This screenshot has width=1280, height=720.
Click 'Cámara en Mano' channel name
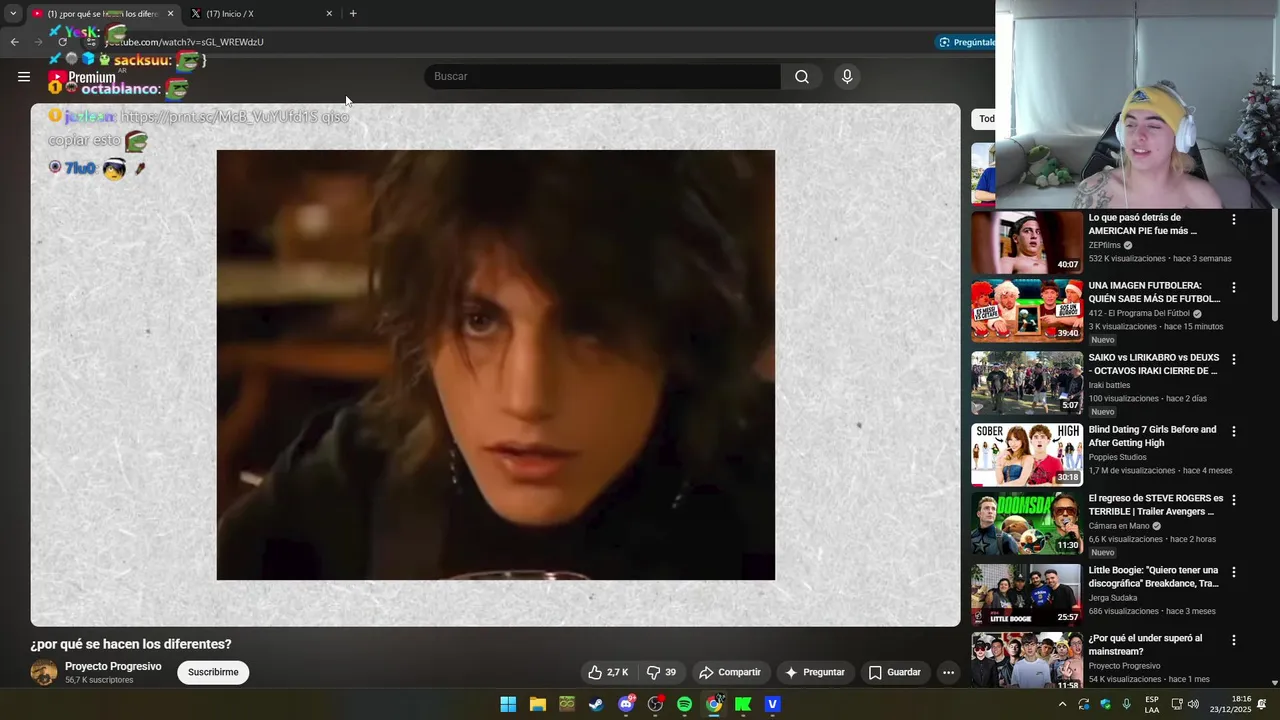(x=1119, y=526)
